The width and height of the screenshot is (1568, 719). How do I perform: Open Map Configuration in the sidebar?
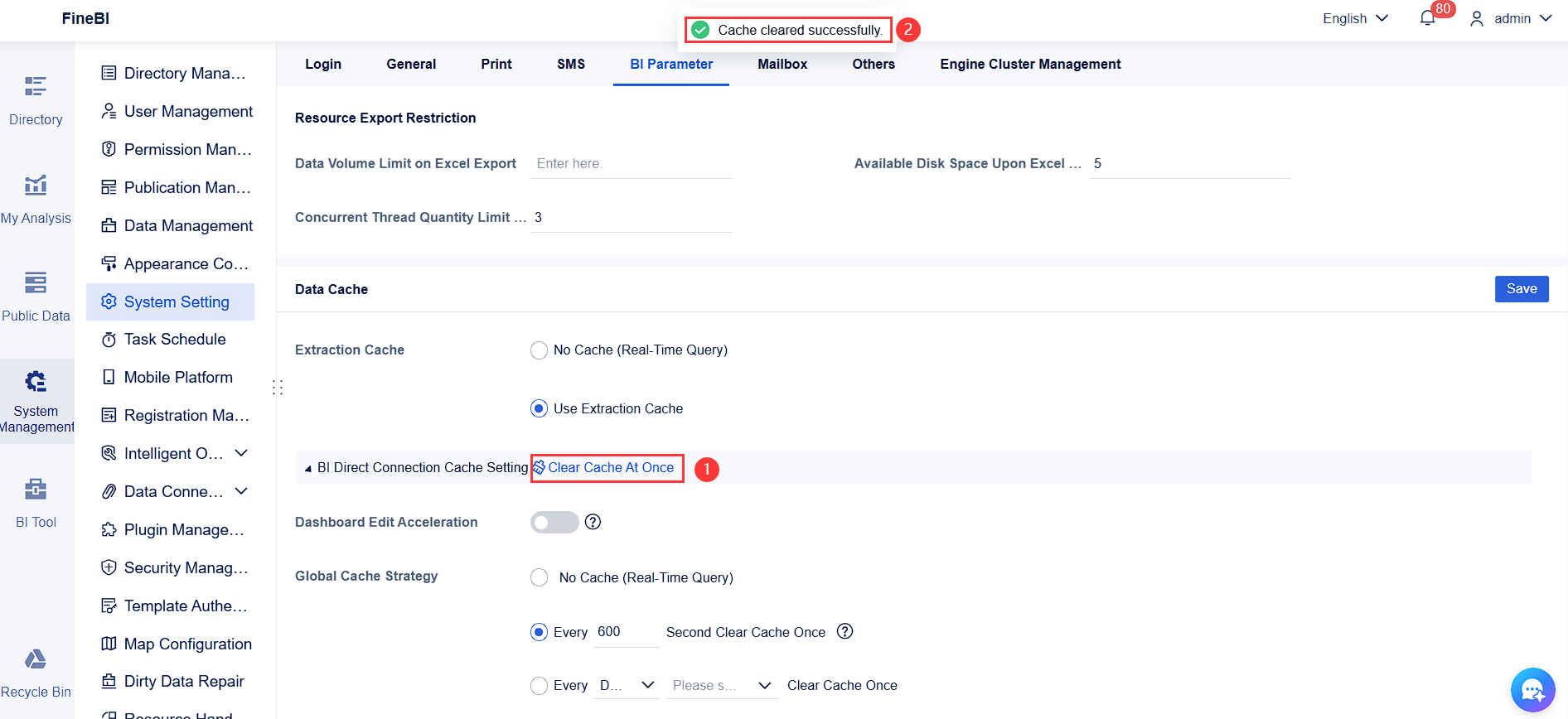tap(171, 644)
